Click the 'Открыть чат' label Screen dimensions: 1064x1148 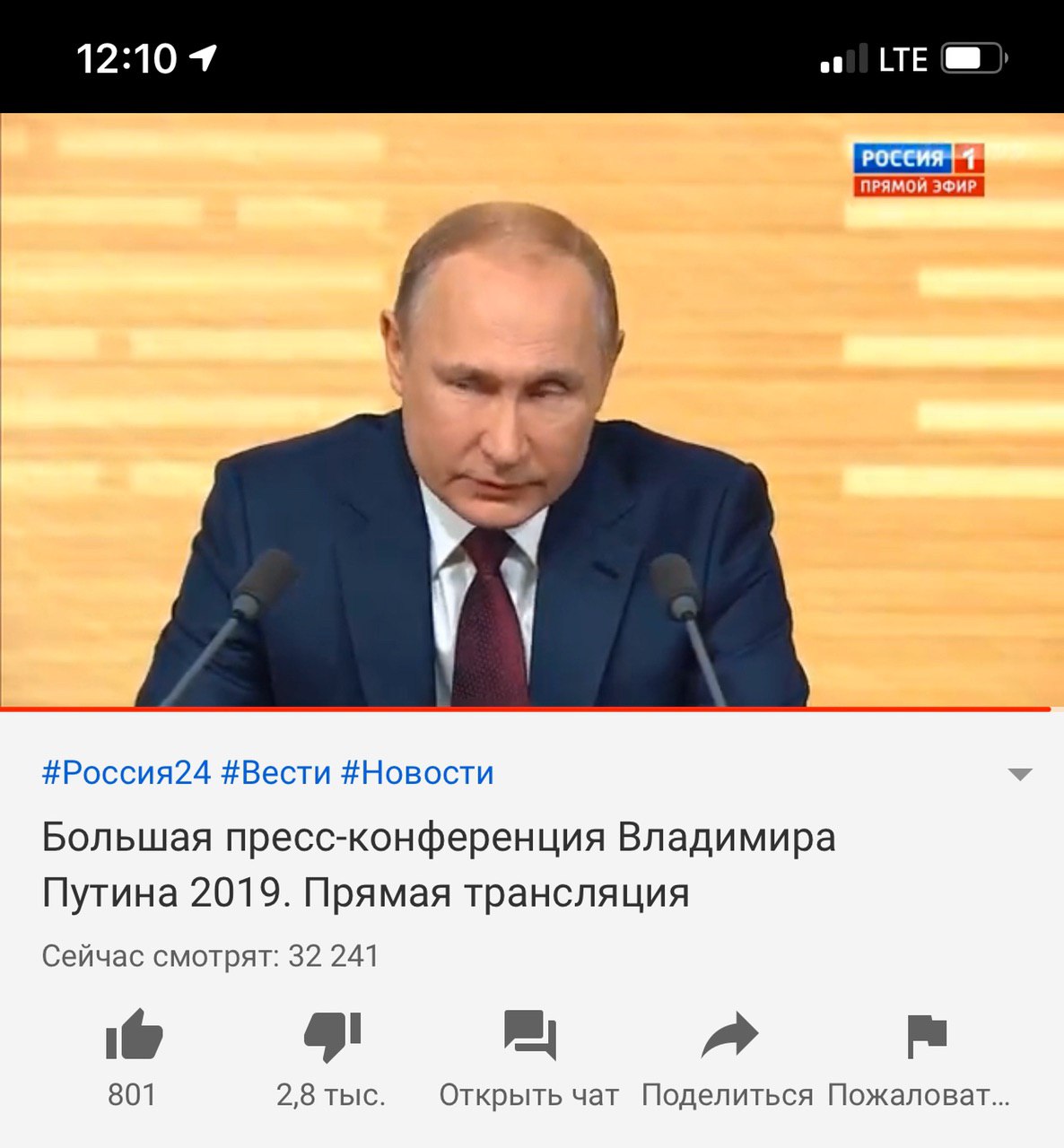pyautogui.click(x=528, y=1095)
